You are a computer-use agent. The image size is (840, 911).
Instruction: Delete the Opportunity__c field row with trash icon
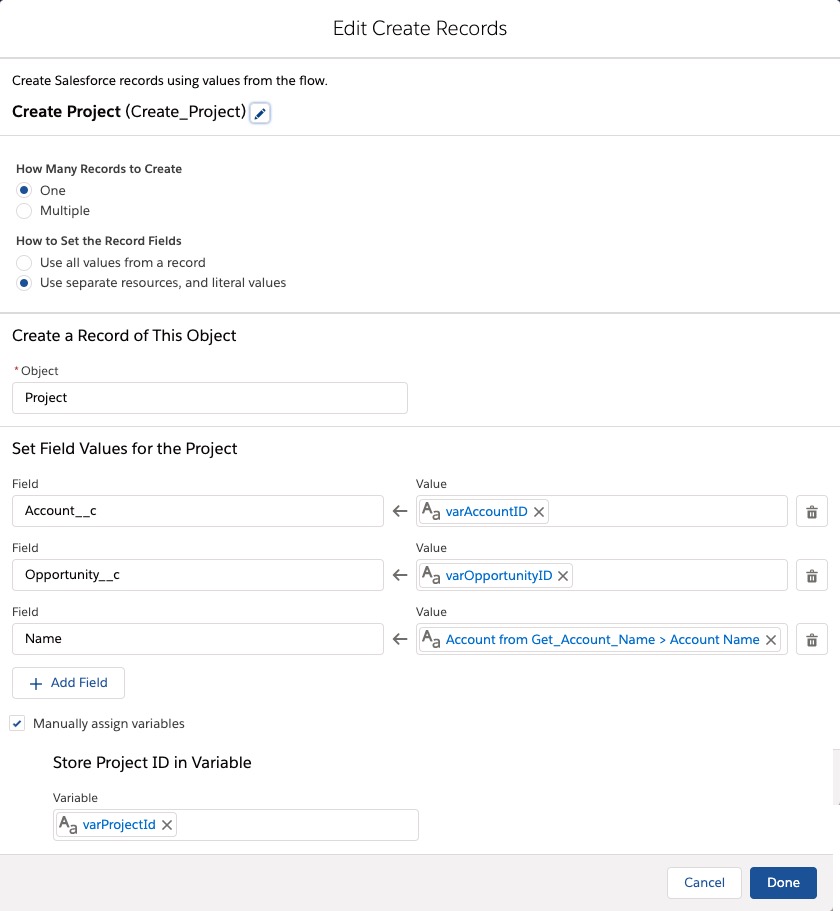click(812, 575)
